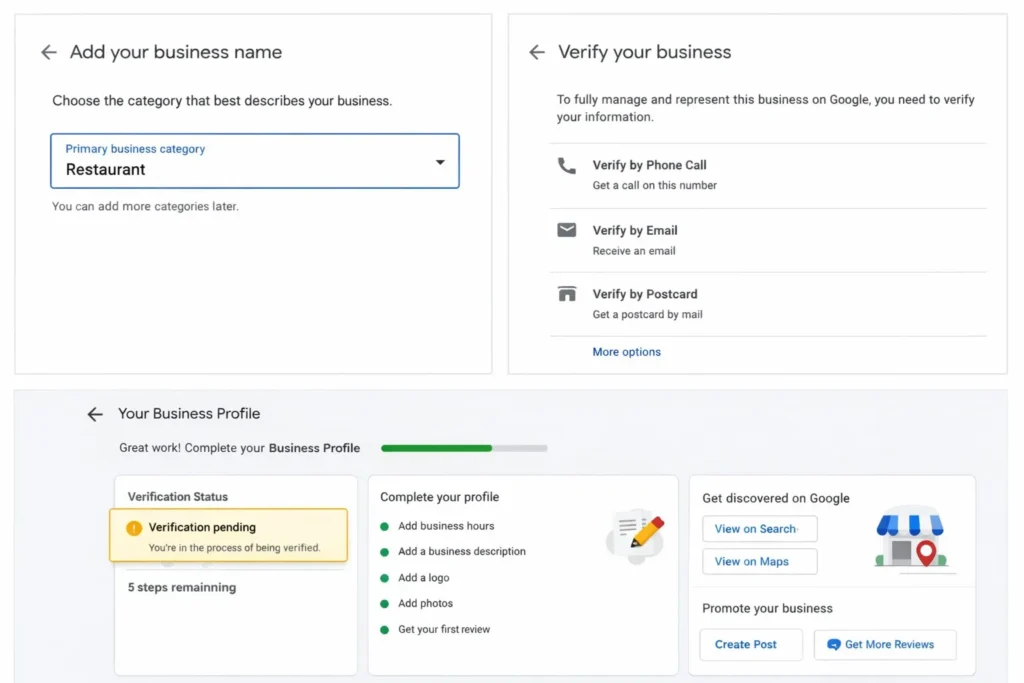Click the green profile completion progress bar
The height and width of the screenshot is (683, 1024).
(464, 449)
